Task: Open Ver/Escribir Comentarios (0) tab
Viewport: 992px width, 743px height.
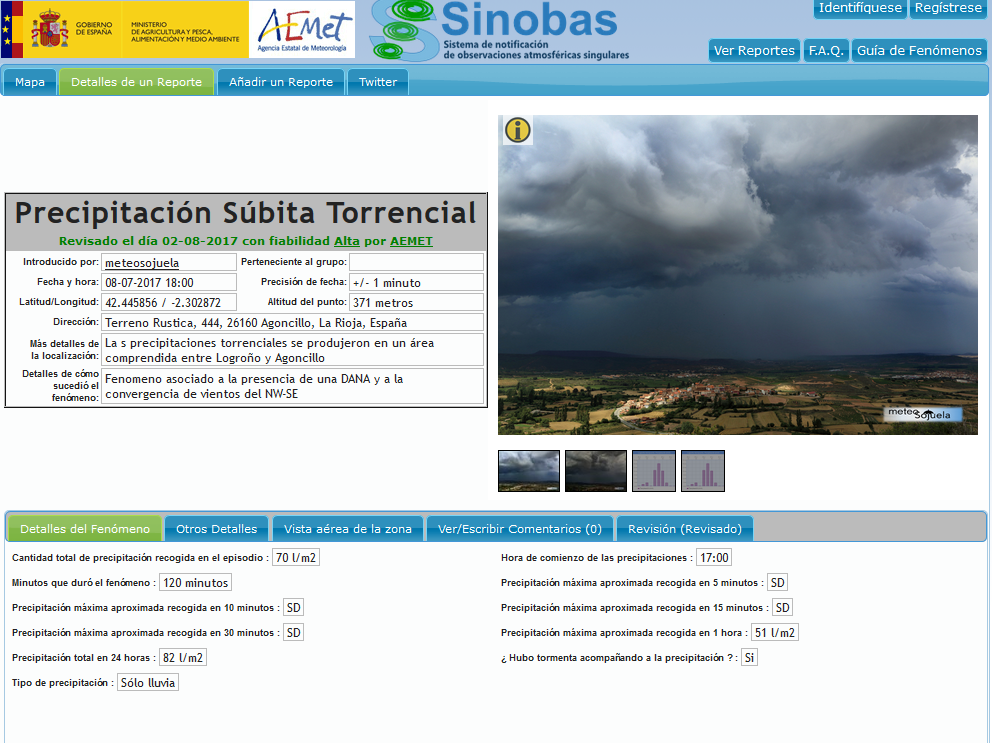Action: coord(520,529)
